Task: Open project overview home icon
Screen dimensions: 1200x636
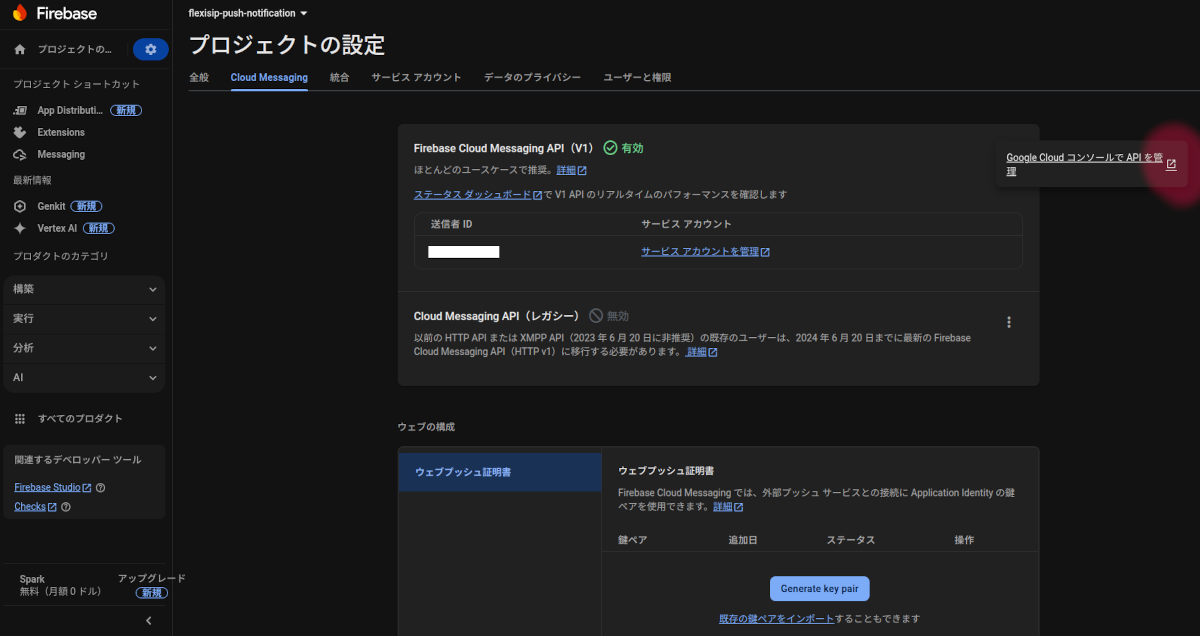Action: (x=20, y=49)
